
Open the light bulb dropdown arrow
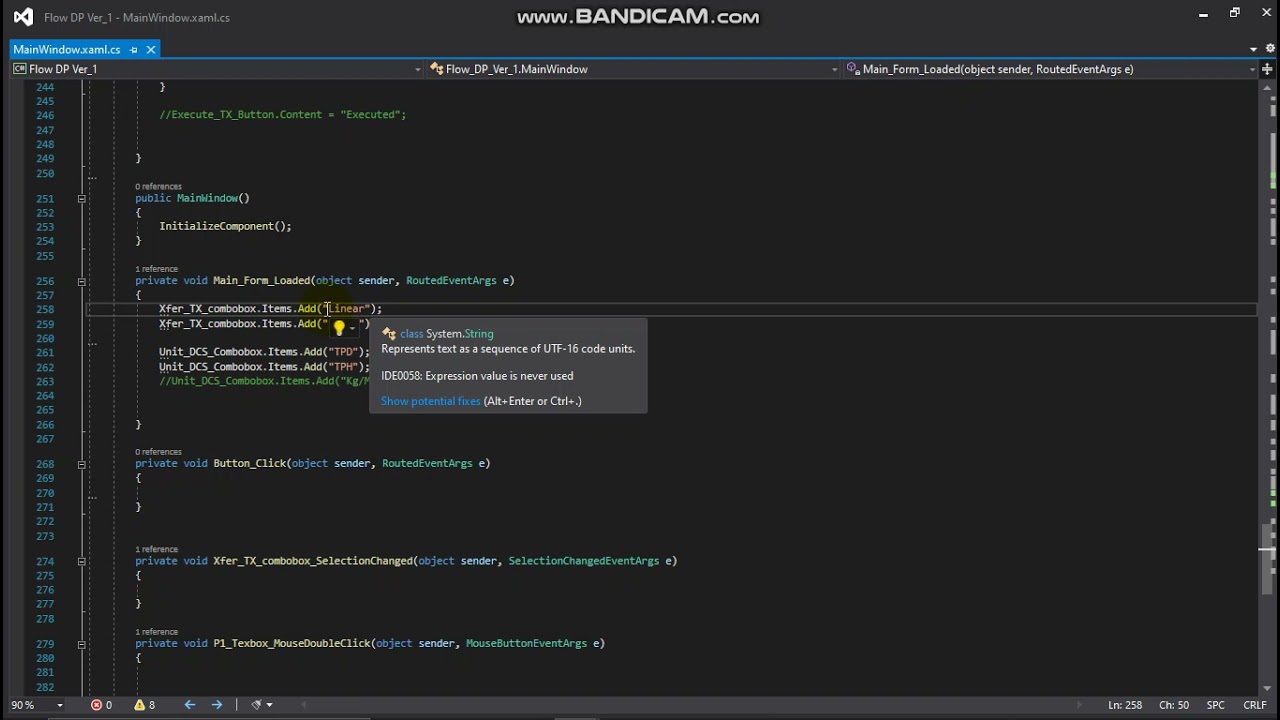(352, 327)
